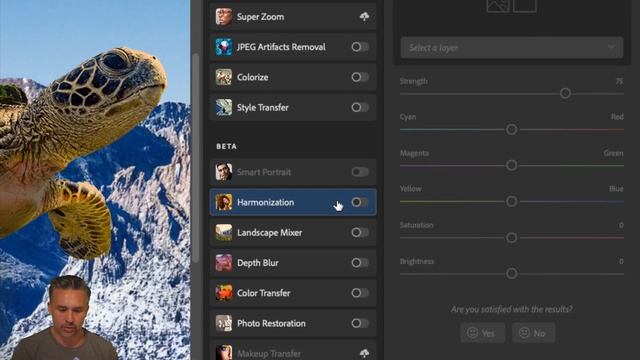Click the Strength value 75
Image resolution: width=640 pixels, height=360 pixels.
click(619, 81)
